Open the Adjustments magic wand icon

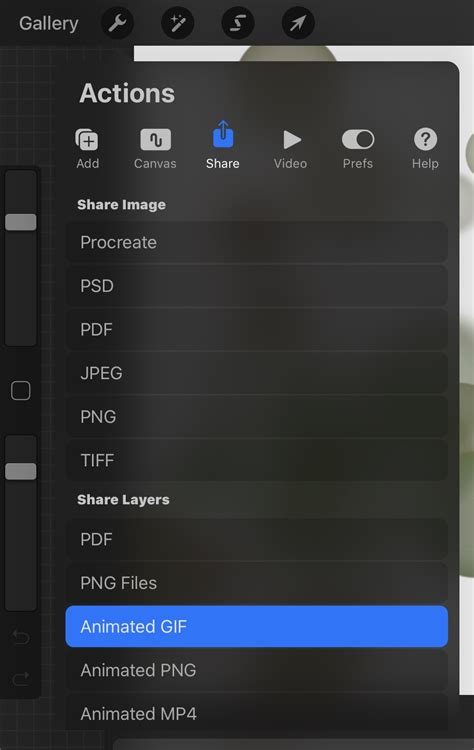tap(177, 22)
